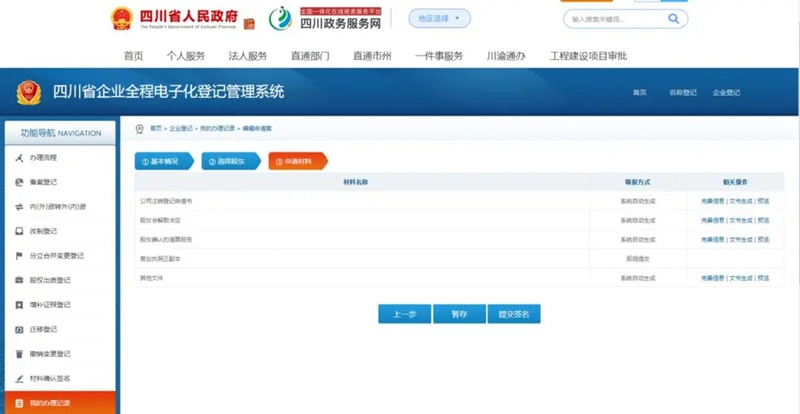
Task: Click the search magnifier icon
Action: tap(673, 19)
